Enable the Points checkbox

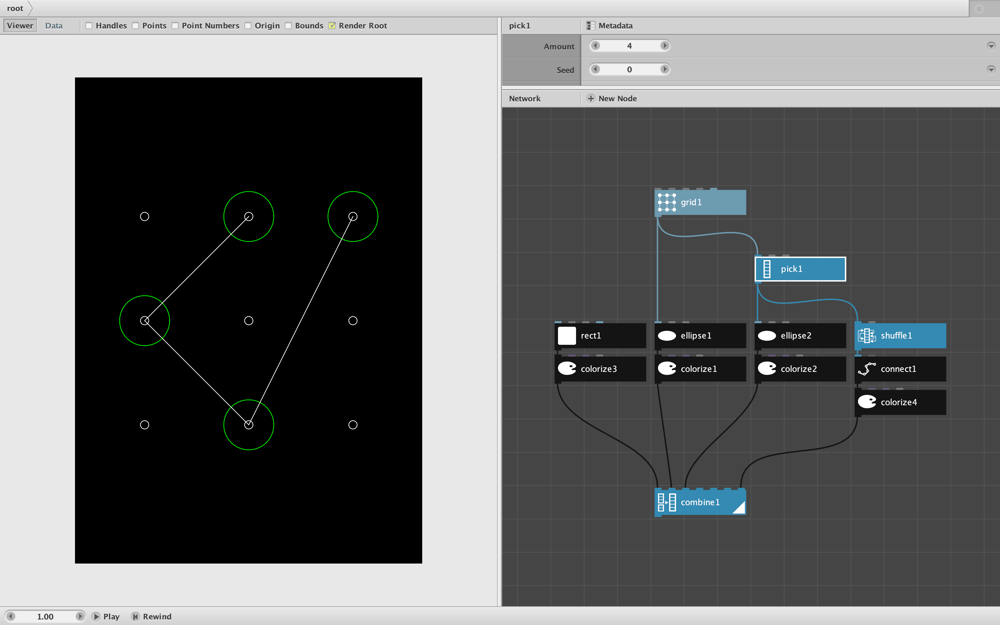pyautogui.click(x=135, y=26)
